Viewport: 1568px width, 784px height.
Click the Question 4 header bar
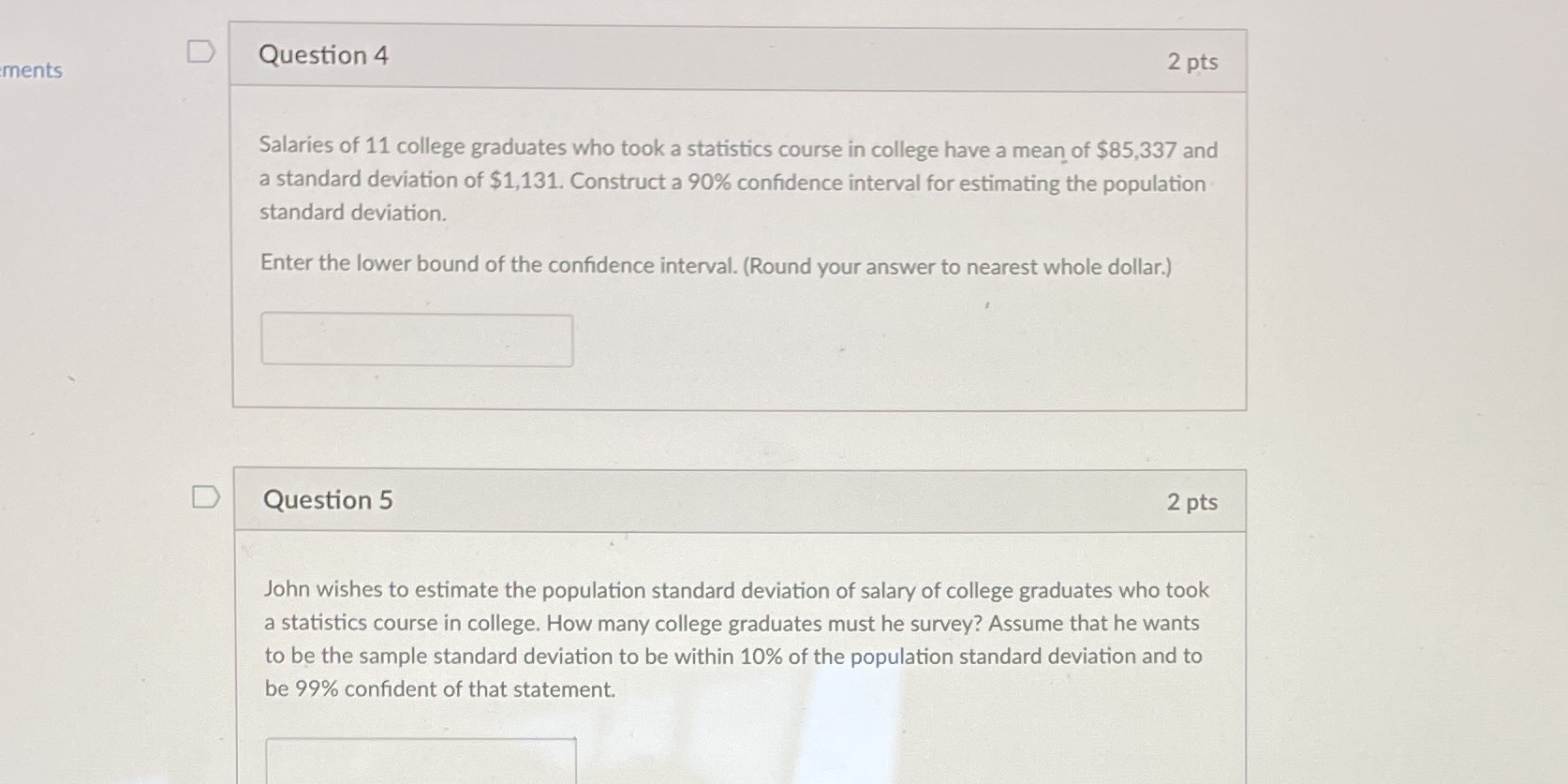coord(740,58)
